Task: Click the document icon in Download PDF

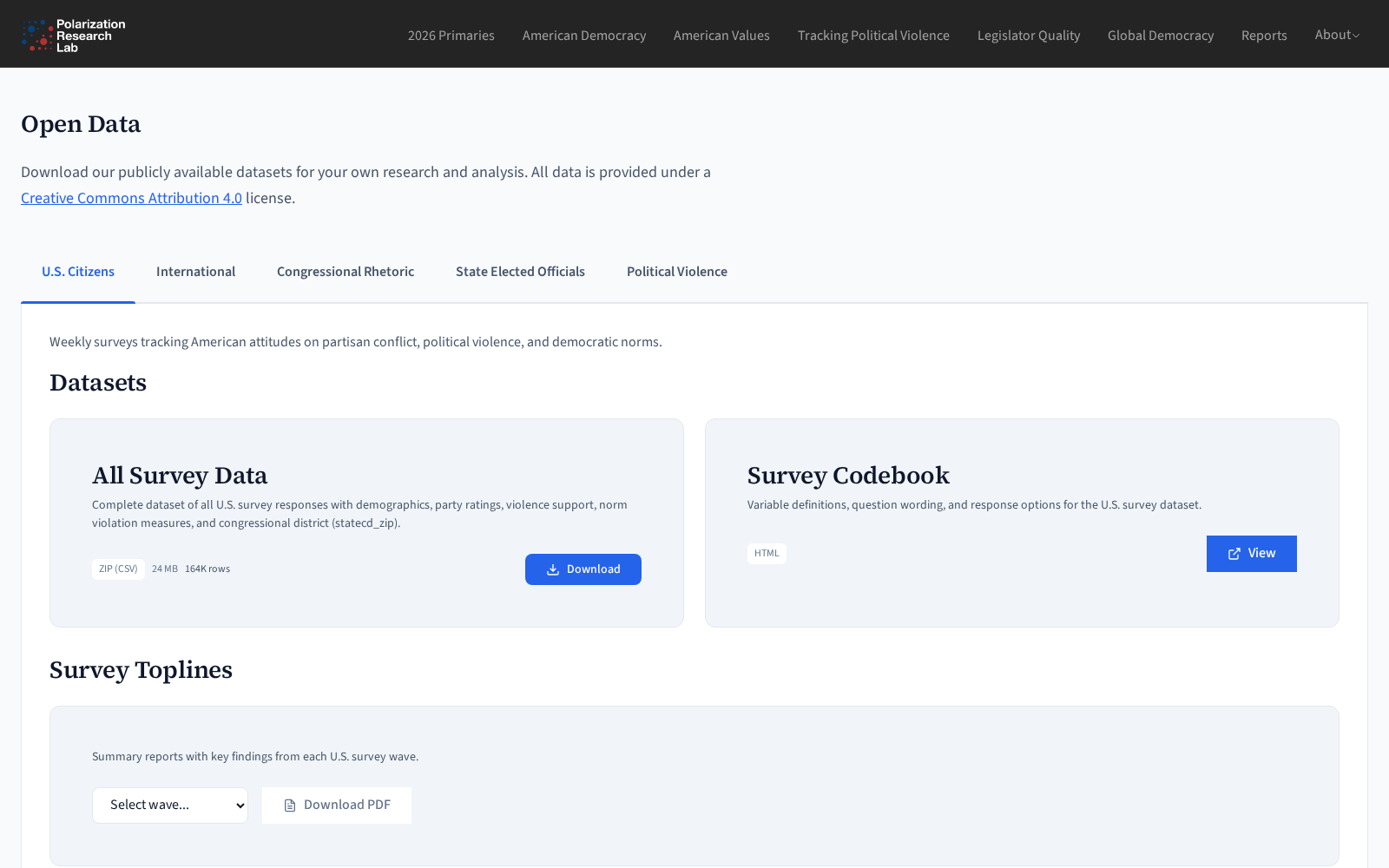Action: pyautogui.click(x=290, y=806)
